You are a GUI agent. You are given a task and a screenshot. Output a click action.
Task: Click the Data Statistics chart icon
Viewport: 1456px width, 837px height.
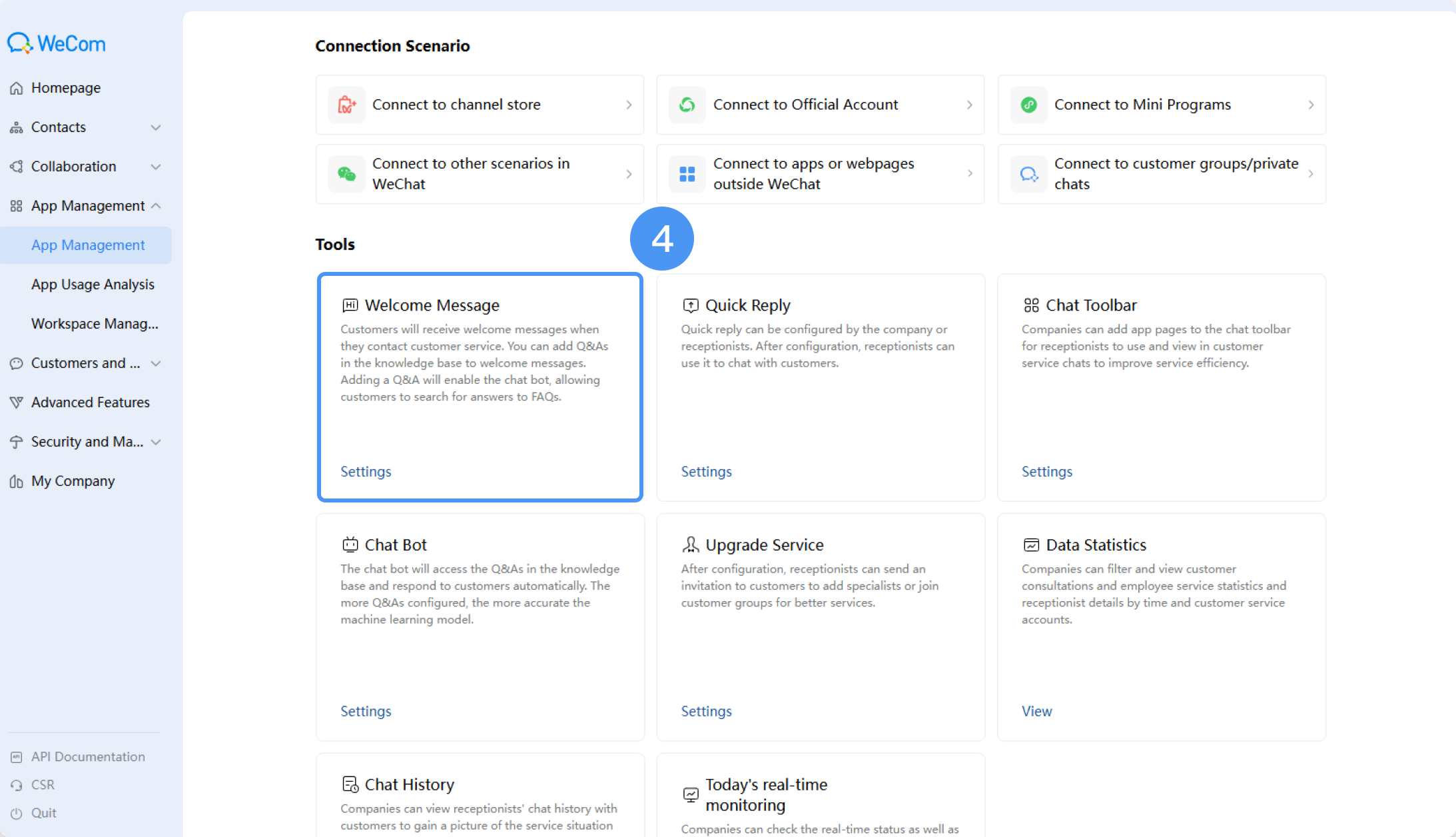click(x=1031, y=544)
